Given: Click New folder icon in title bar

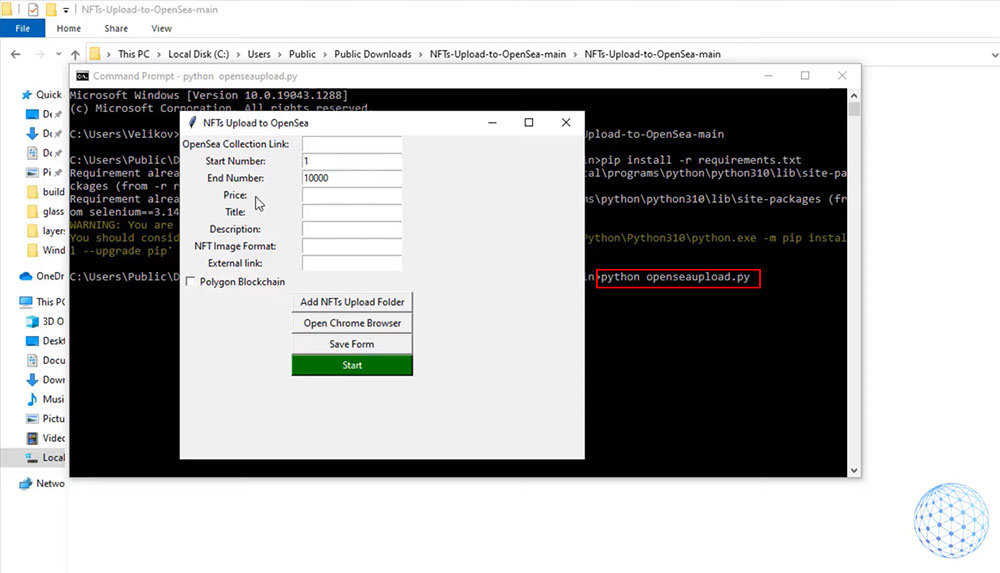Looking at the screenshot, I should tap(51, 10).
